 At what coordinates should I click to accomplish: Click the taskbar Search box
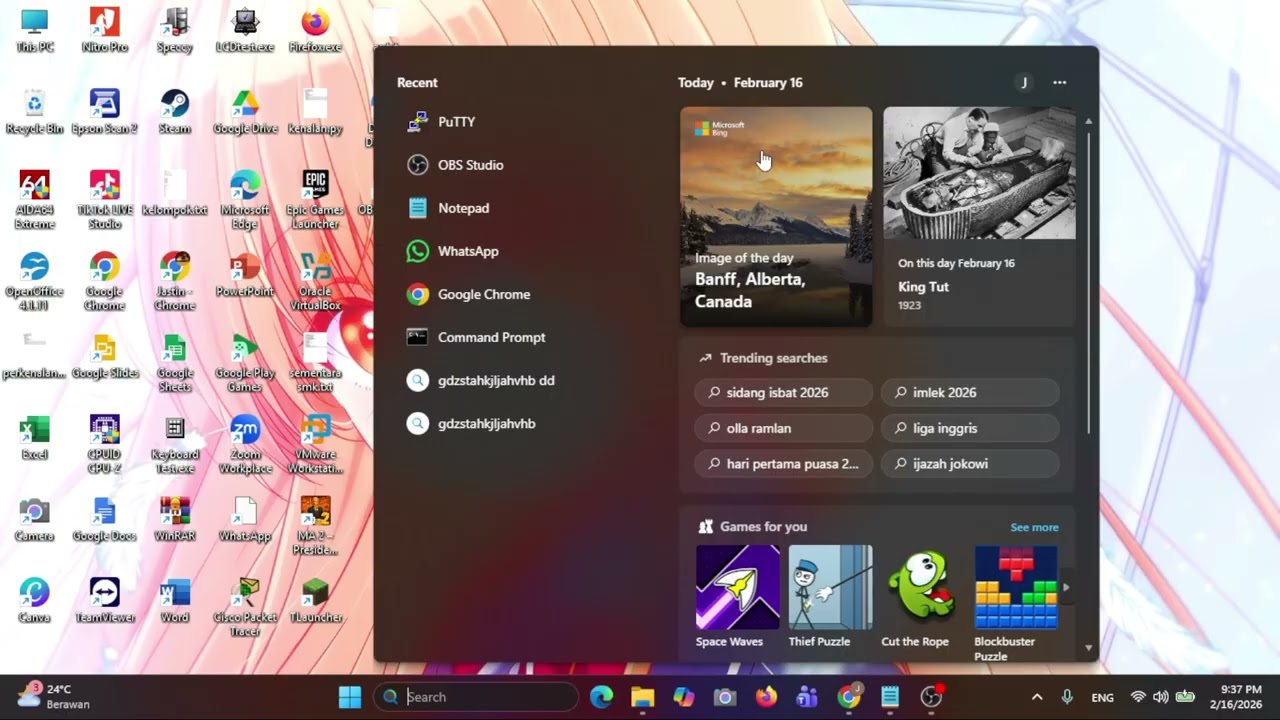pyautogui.click(x=476, y=697)
